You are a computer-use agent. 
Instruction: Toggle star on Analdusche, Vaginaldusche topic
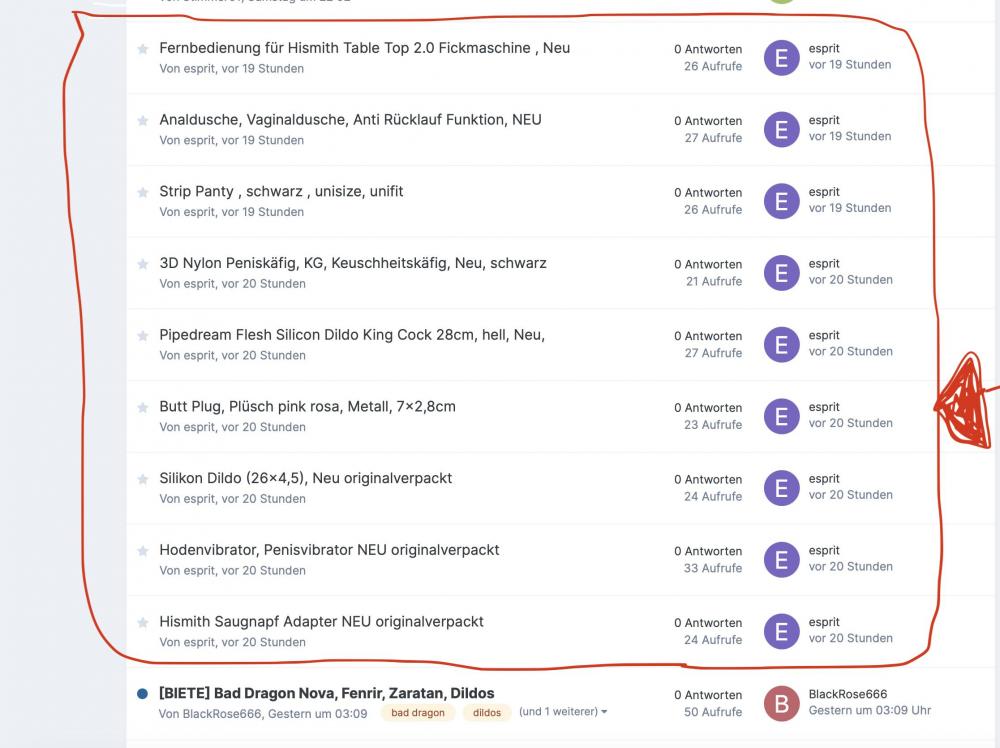(x=143, y=120)
